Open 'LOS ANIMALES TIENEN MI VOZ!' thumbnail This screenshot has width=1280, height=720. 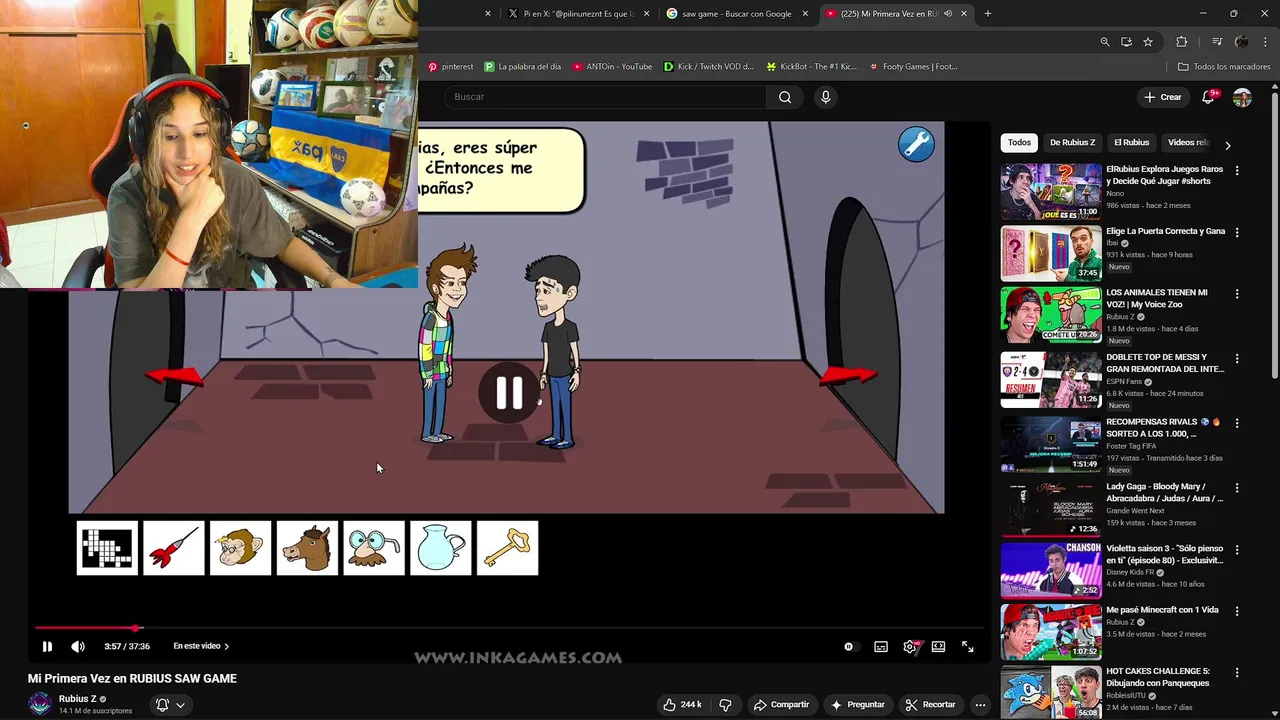(x=1051, y=315)
